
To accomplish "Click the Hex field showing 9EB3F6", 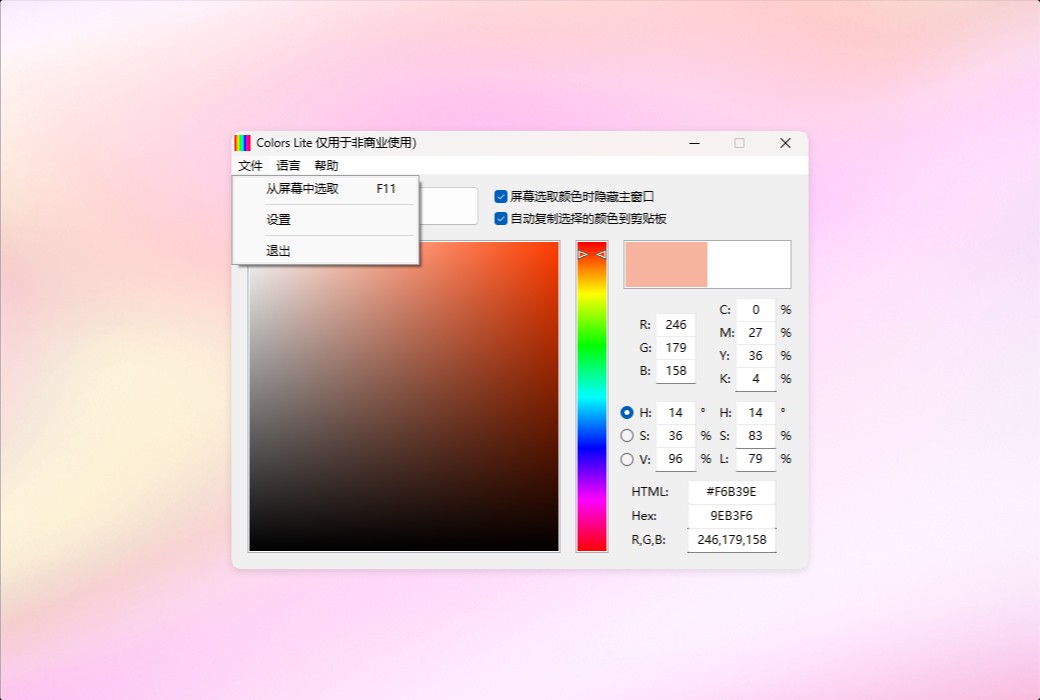I will [x=731, y=515].
